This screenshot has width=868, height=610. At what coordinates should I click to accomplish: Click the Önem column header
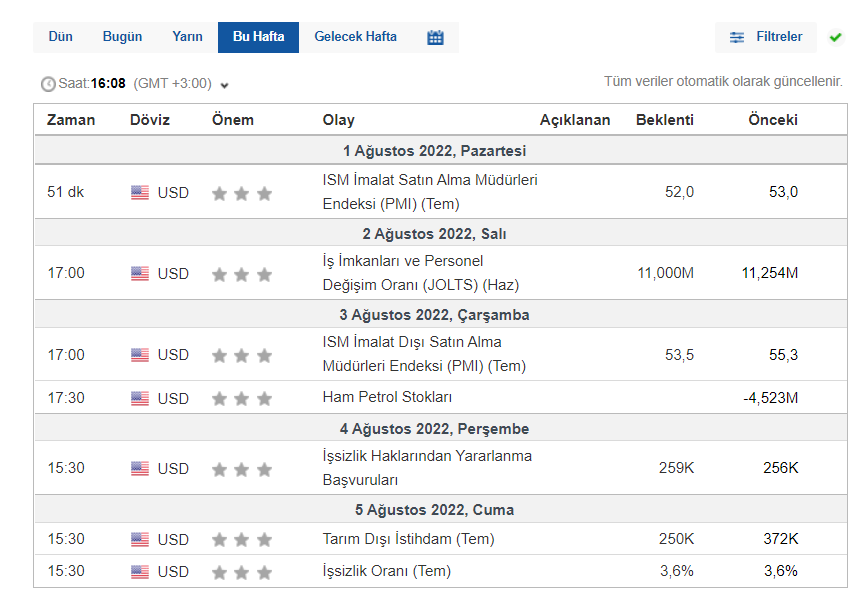[233, 120]
